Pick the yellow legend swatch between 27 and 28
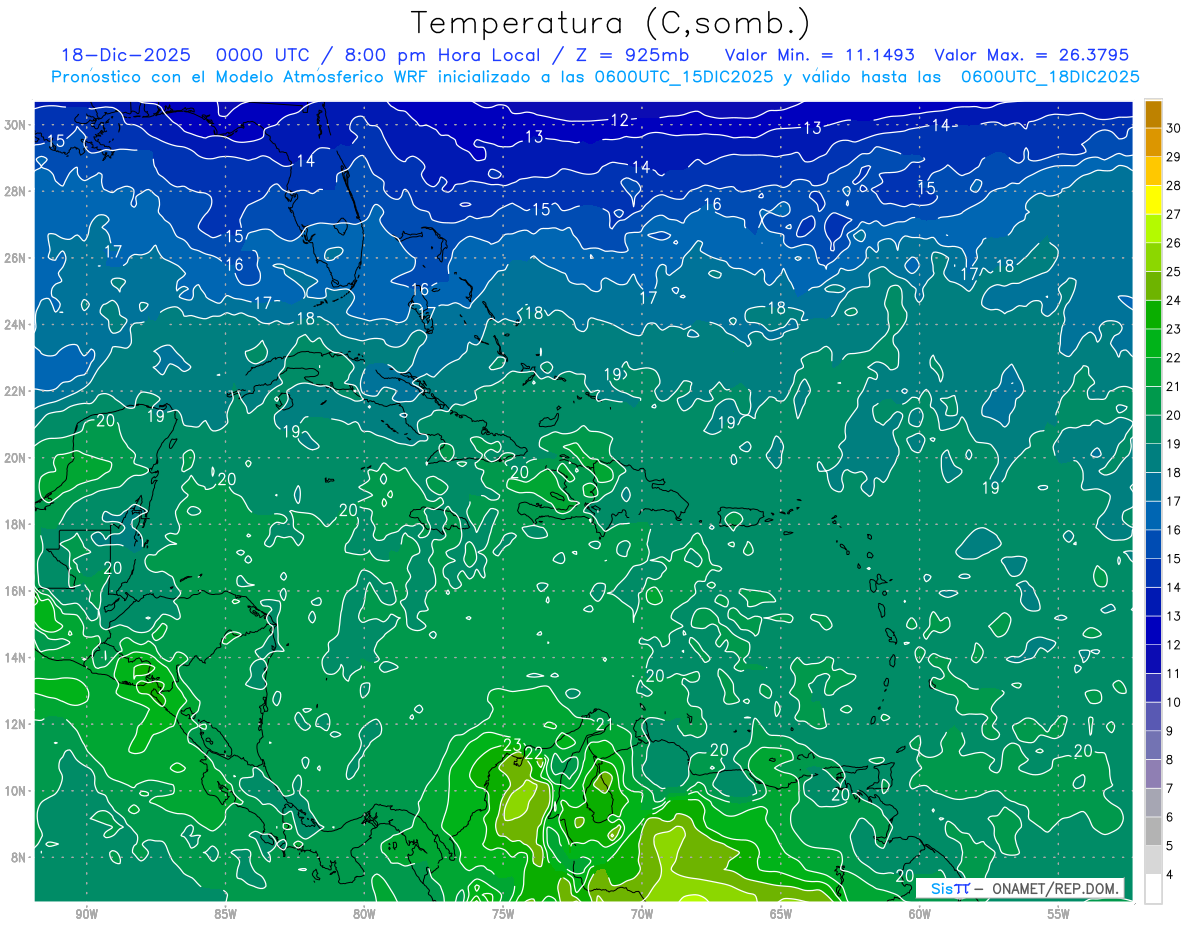 tap(1153, 199)
